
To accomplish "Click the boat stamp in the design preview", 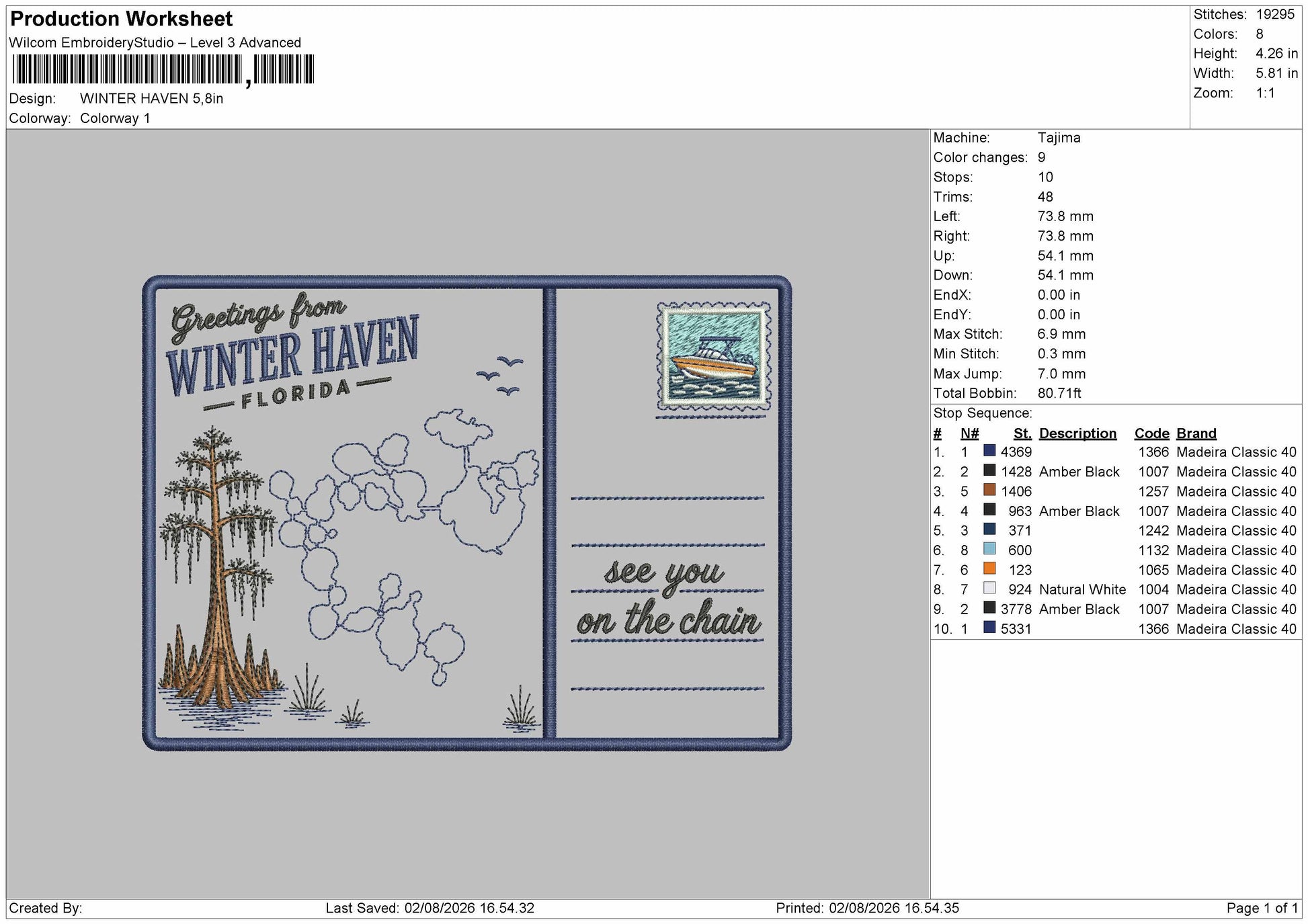I will click(713, 356).
